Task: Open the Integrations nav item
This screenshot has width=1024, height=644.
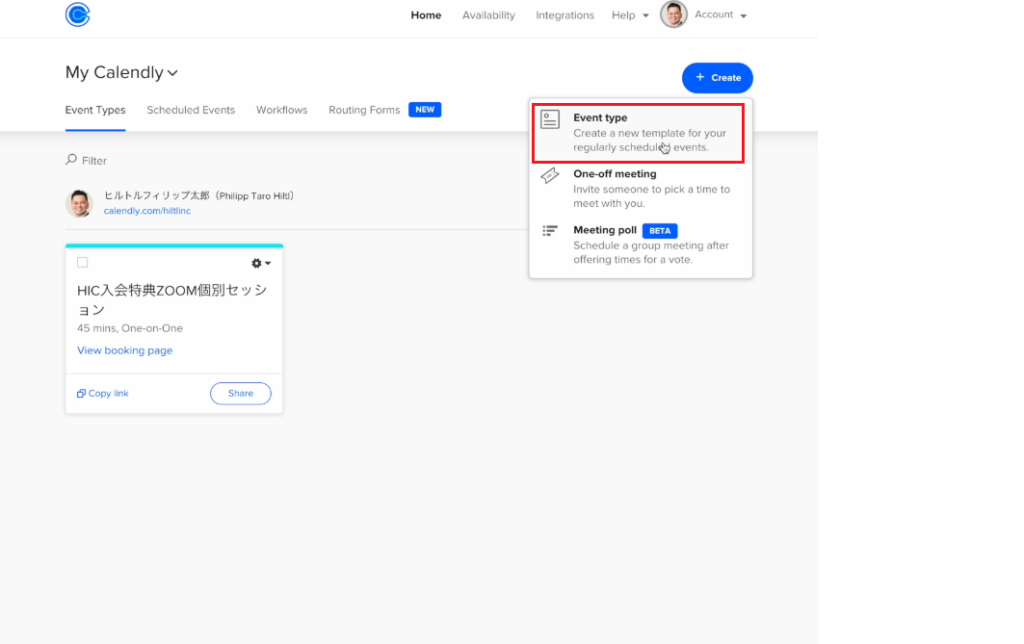Action: 565,15
